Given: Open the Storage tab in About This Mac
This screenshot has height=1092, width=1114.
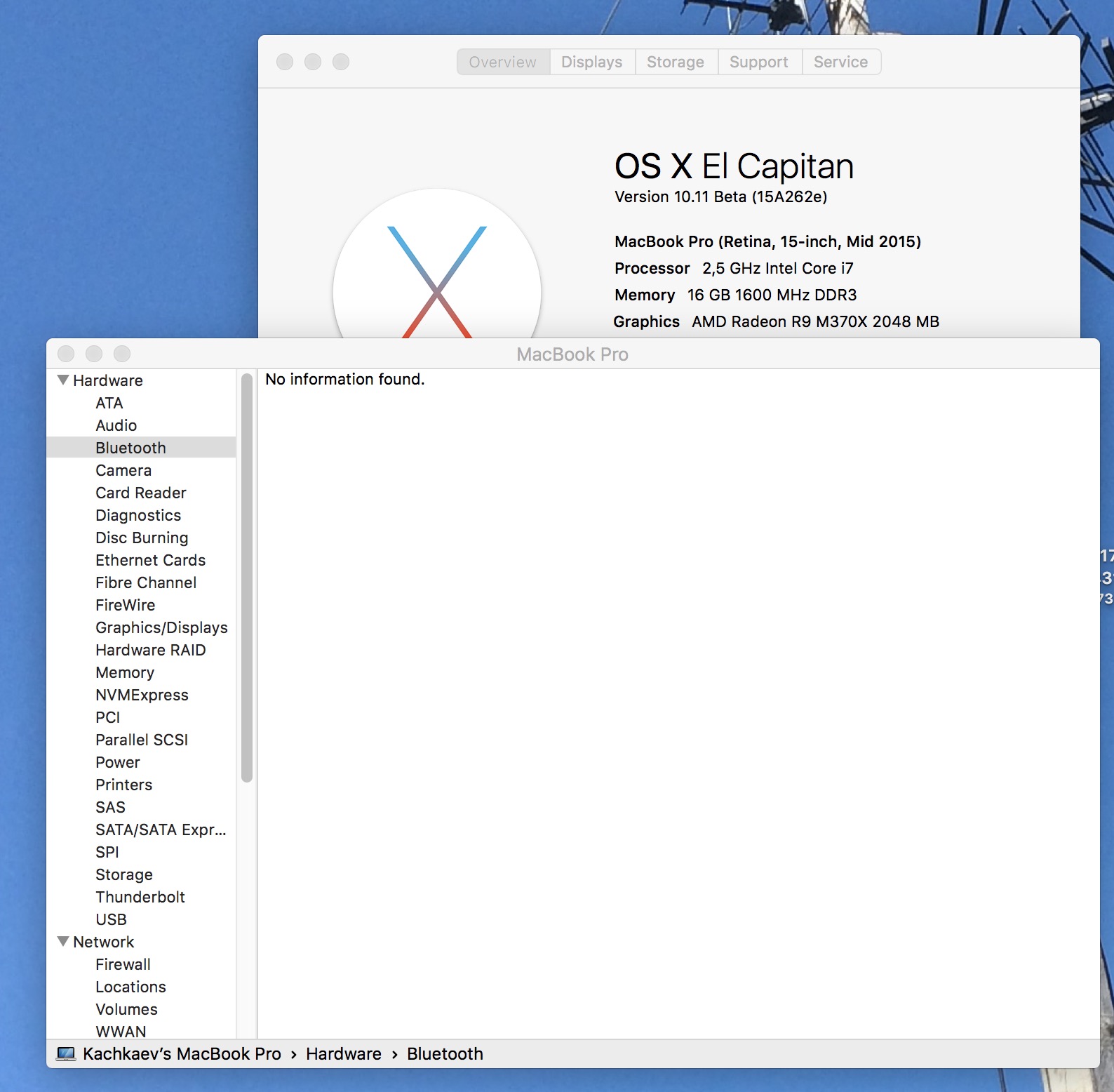Looking at the screenshot, I should (x=676, y=62).
